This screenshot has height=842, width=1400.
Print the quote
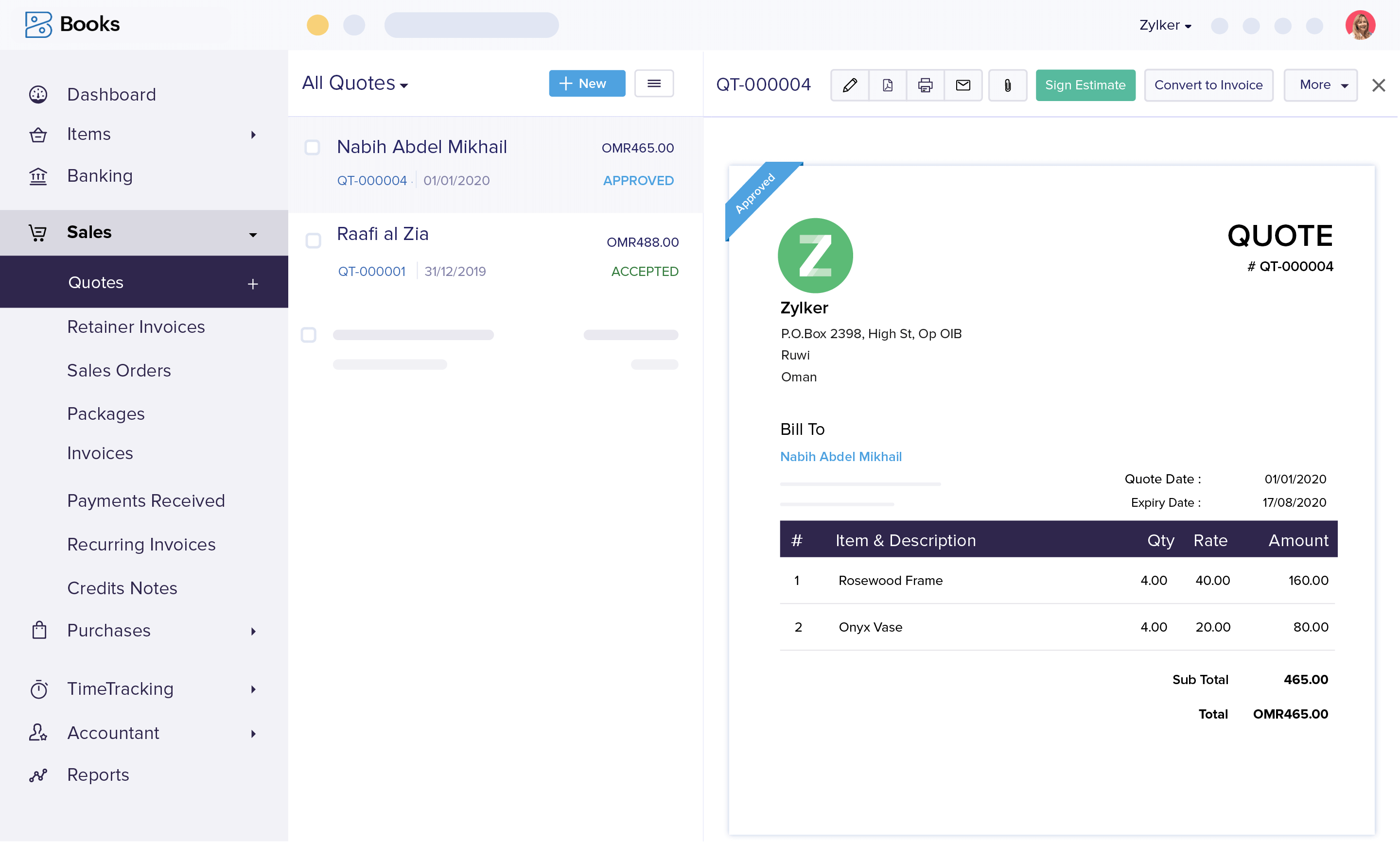pos(925,85)
